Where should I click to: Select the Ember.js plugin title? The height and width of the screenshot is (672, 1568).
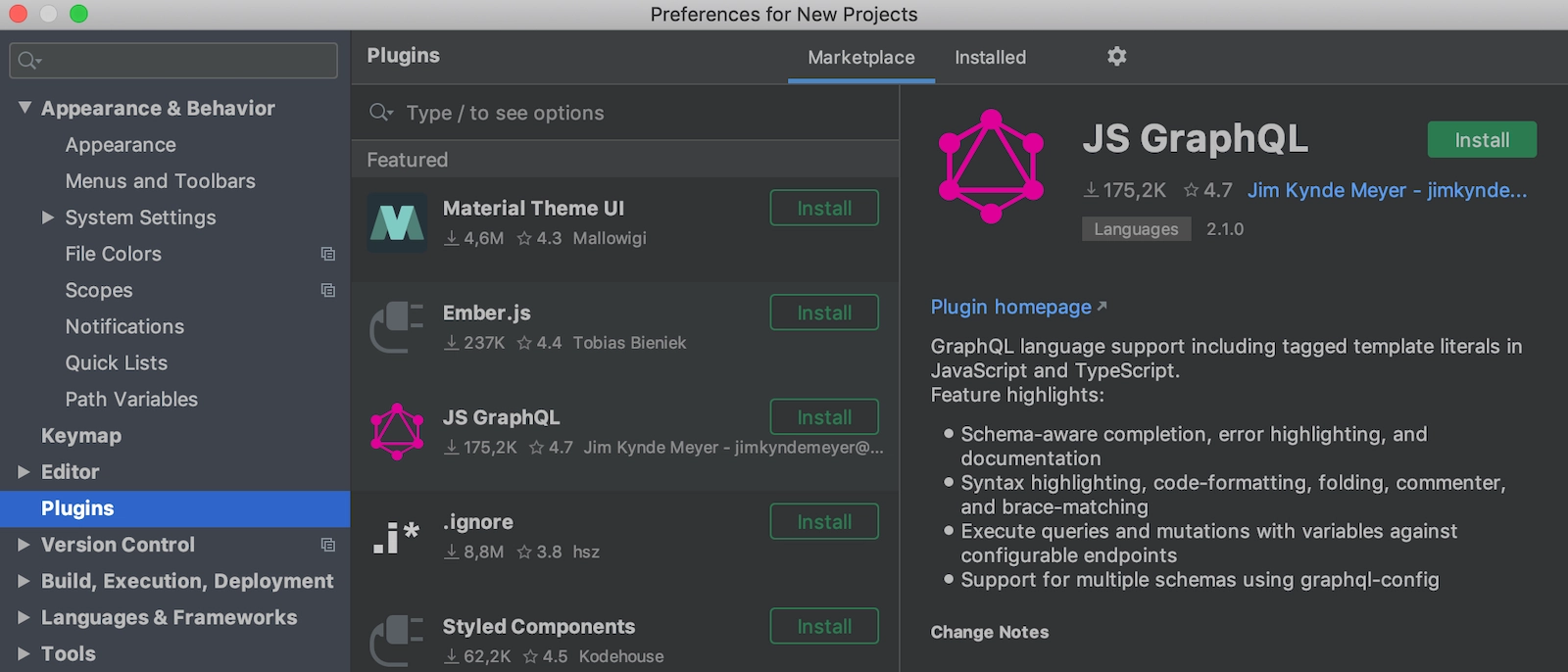coord(487,312)
